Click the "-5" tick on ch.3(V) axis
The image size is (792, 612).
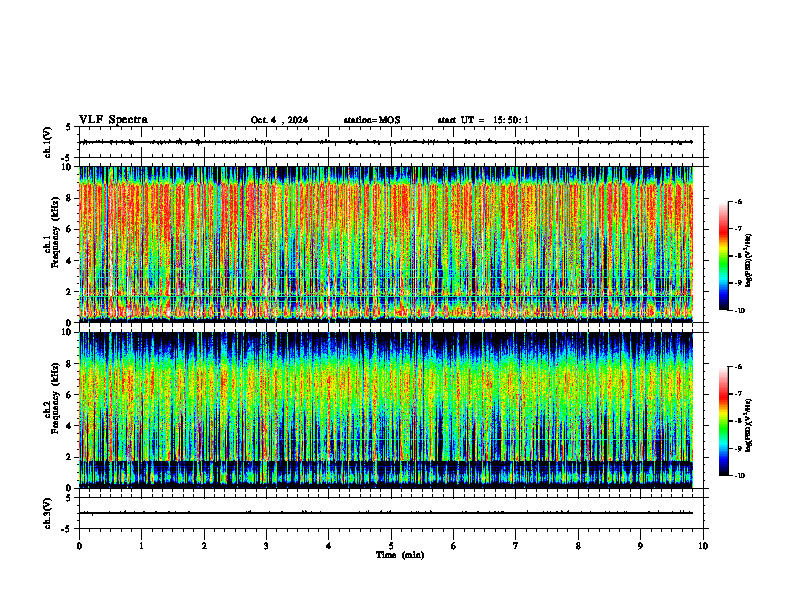point(66,529)
